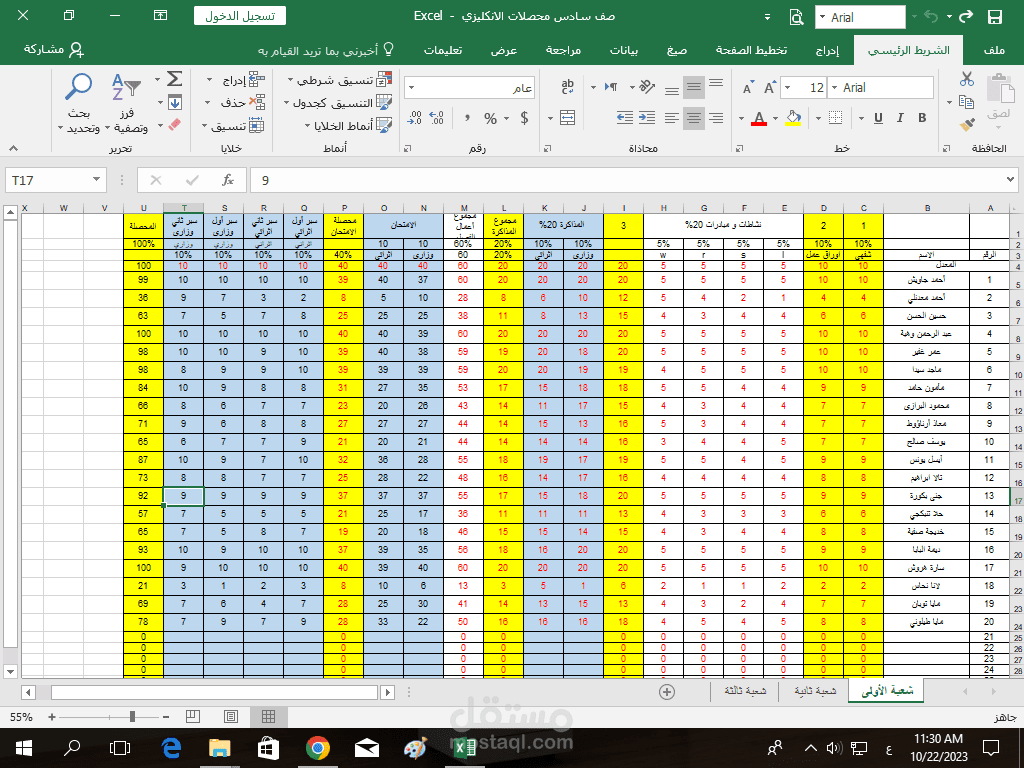Decrease font size with small A icon
Viewport: 1024px width, 768px height.
click(748, 88)
